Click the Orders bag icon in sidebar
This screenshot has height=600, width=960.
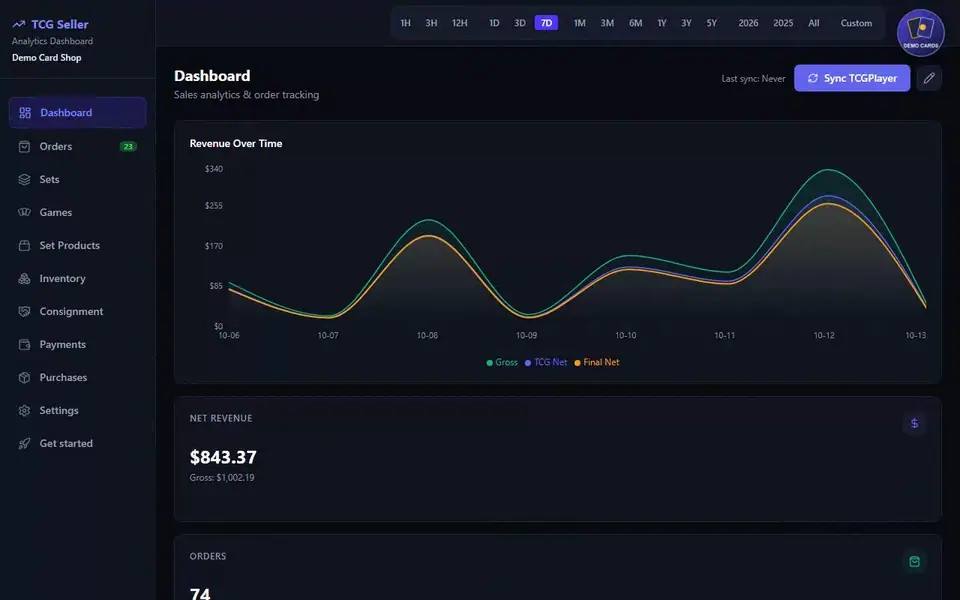pos(24,146)
